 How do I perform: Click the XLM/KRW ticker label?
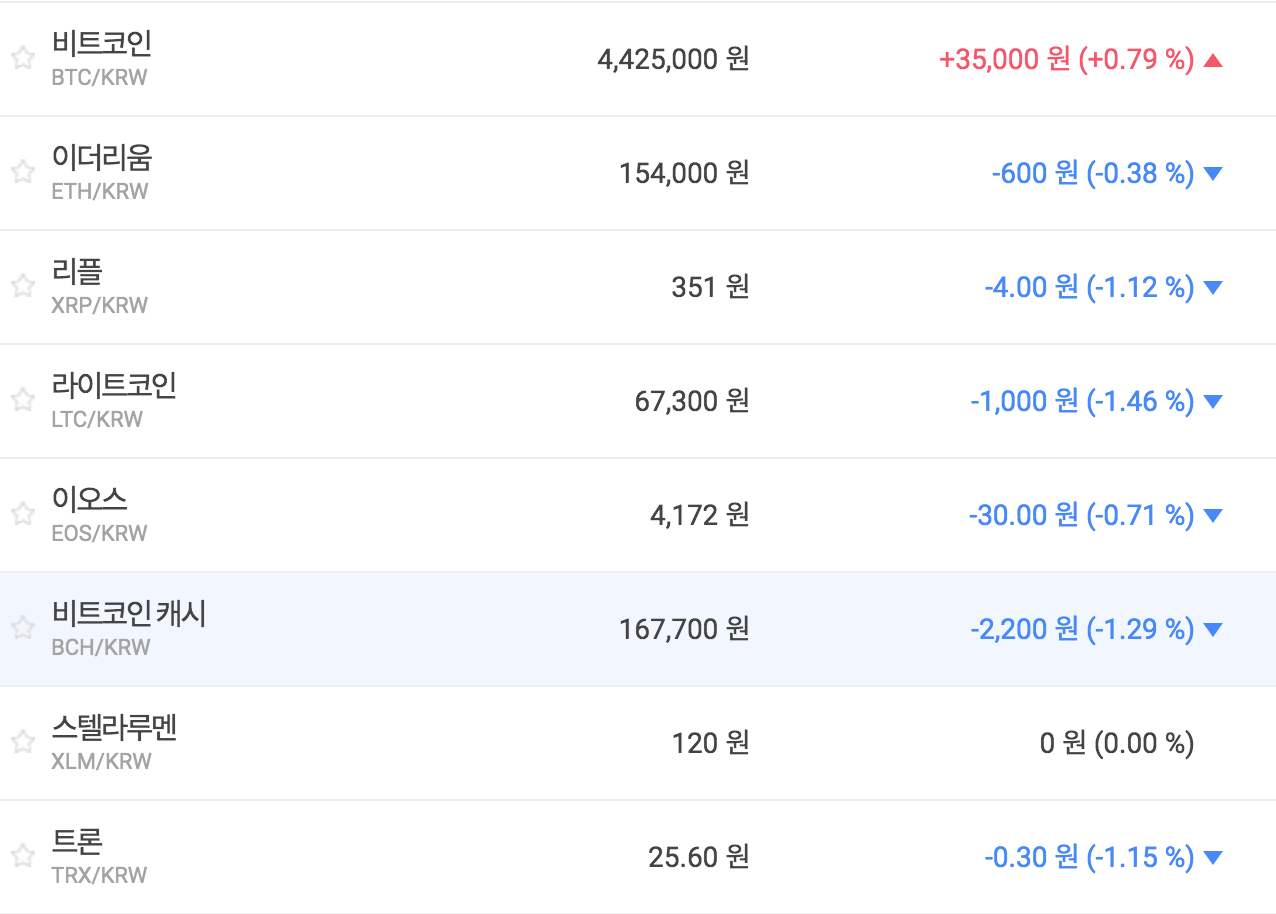pyautogui.click(x=101, y=762)
